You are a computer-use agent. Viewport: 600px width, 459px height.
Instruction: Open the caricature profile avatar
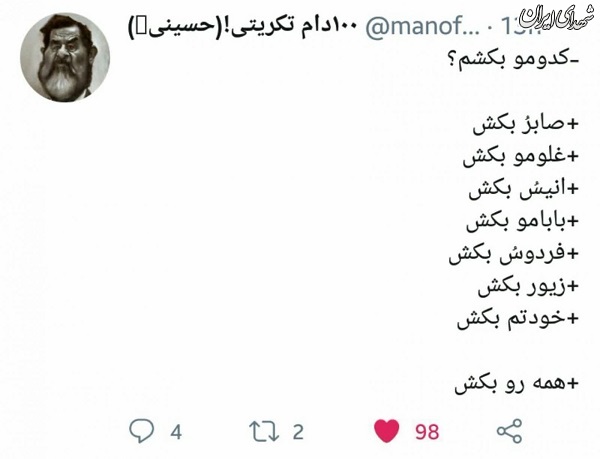pyautogui.click(x=65, y=57)
